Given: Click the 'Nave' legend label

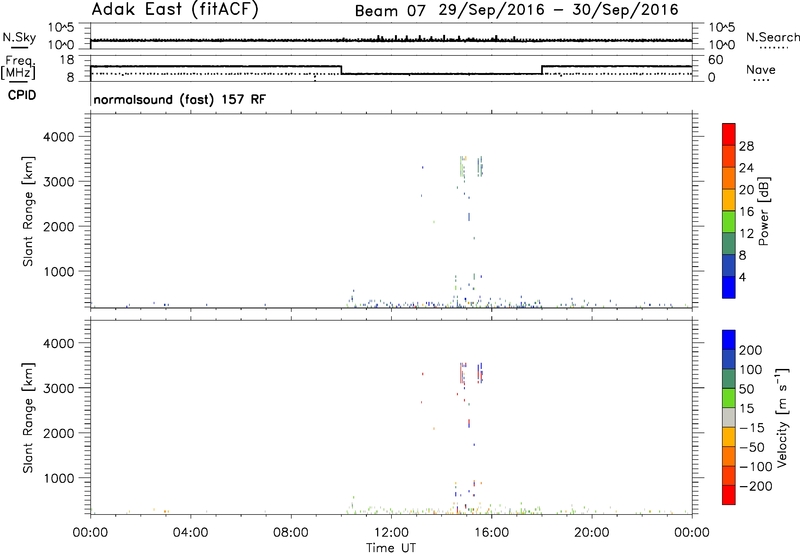Looking at the screenshot, I should (x=761, y=69).
